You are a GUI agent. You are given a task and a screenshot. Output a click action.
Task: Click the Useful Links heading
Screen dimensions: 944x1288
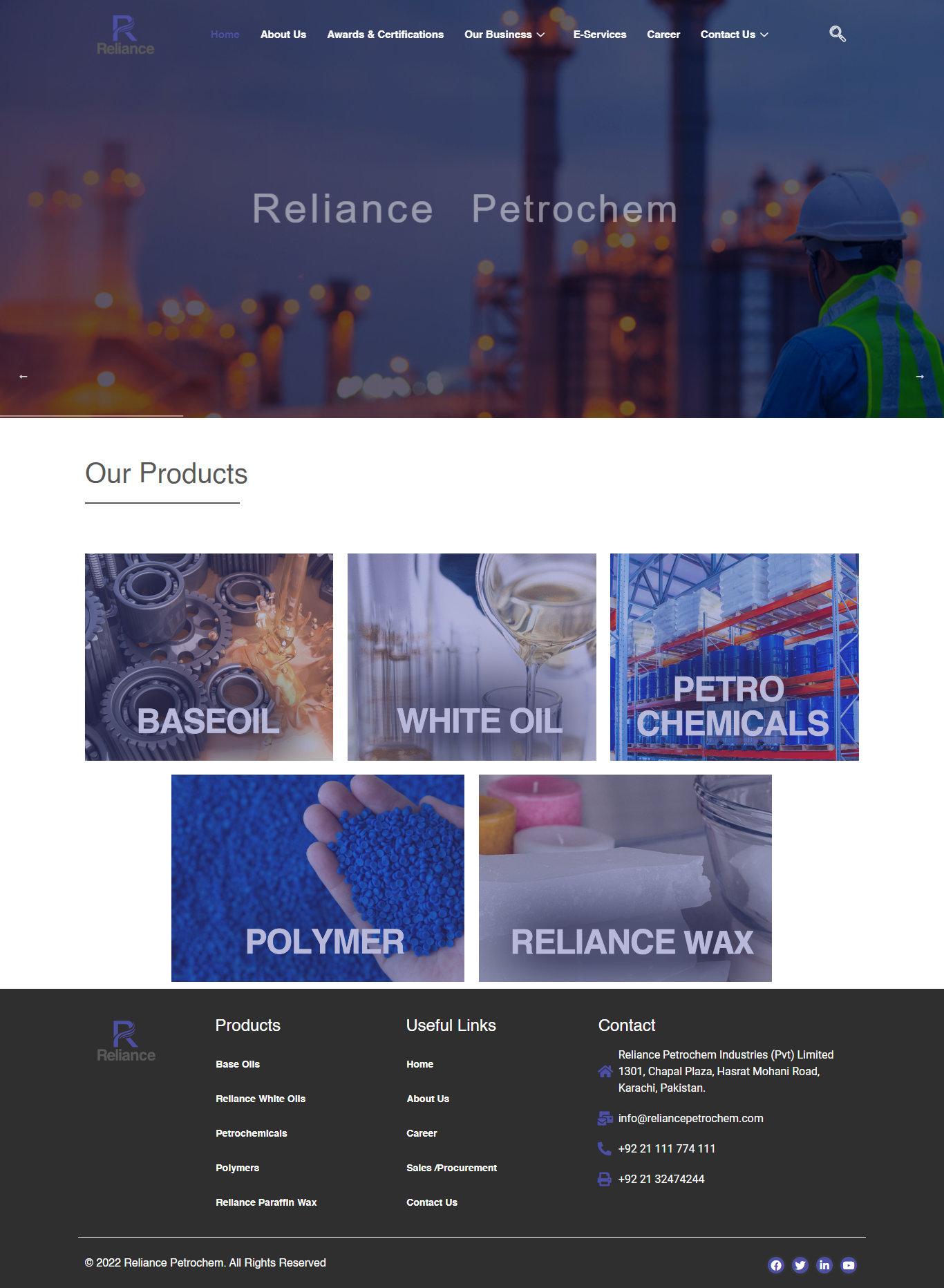451,1025
